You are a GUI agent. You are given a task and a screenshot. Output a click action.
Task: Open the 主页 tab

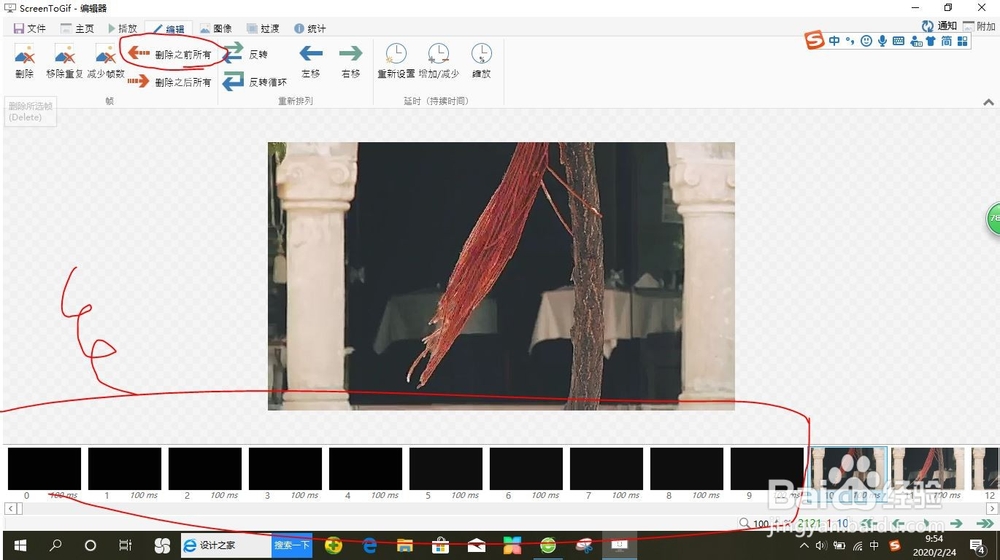tap(77, 28)
